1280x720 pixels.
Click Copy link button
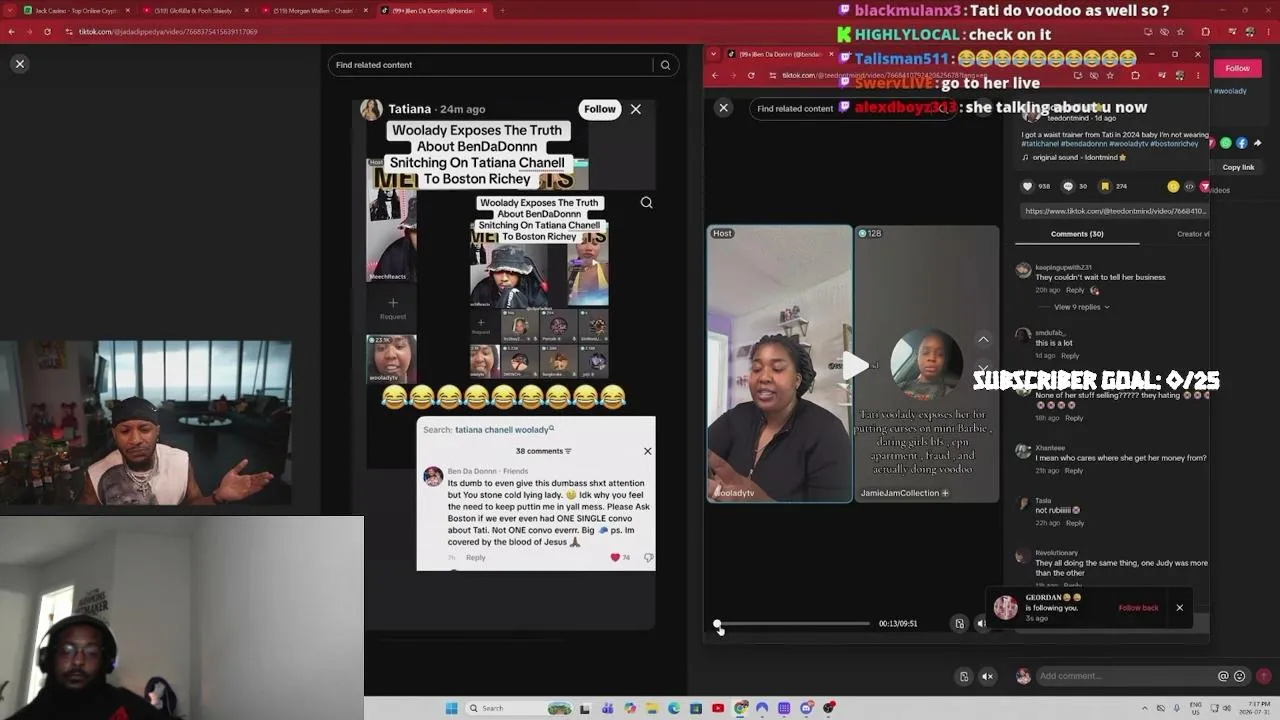coord(1238,167)
